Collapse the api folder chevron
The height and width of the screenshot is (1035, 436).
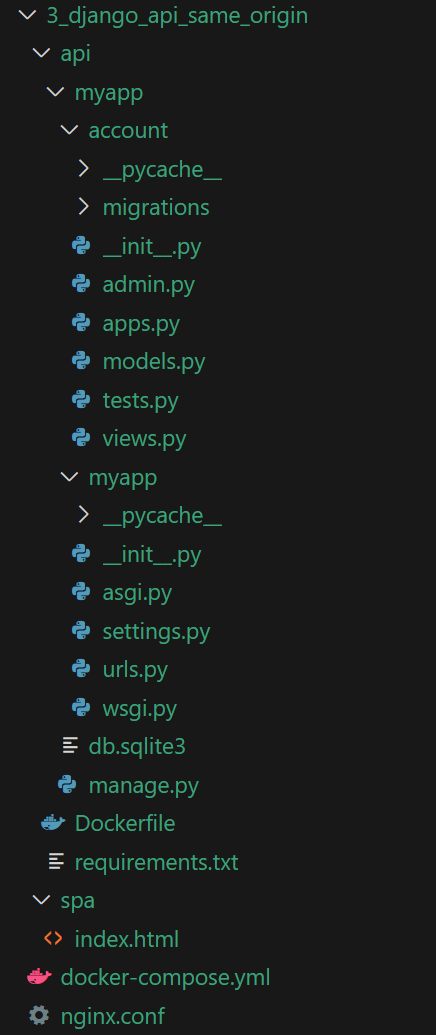pyautogui.click(x=42, y=53)
